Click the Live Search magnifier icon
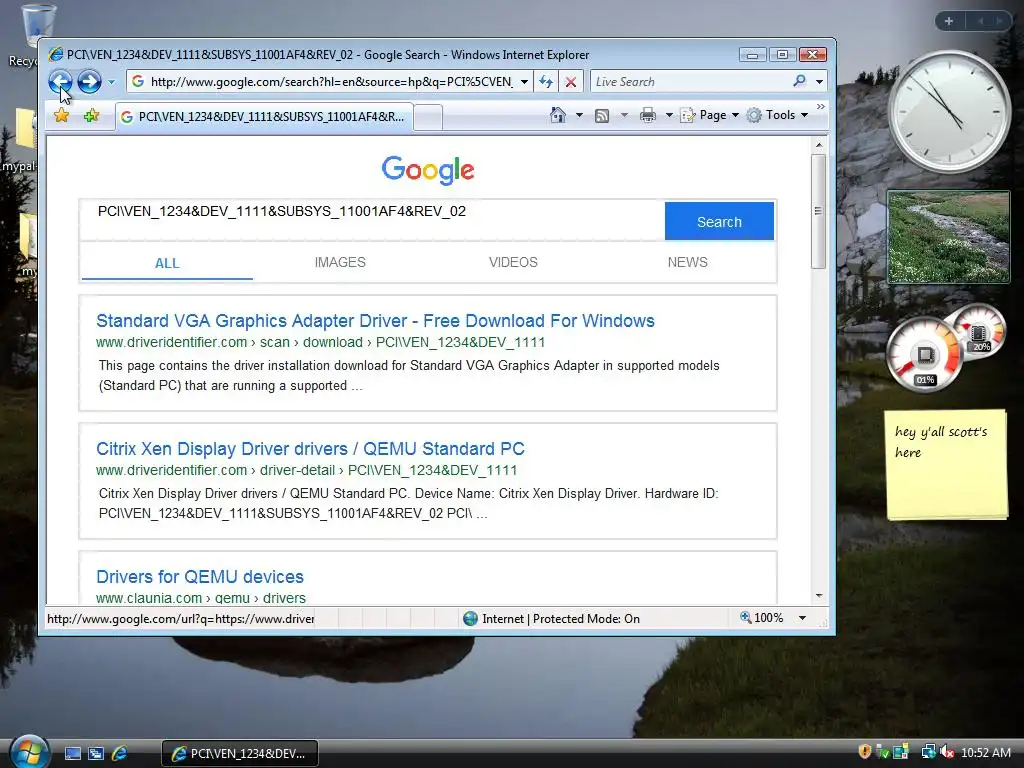 click(799, 81)
